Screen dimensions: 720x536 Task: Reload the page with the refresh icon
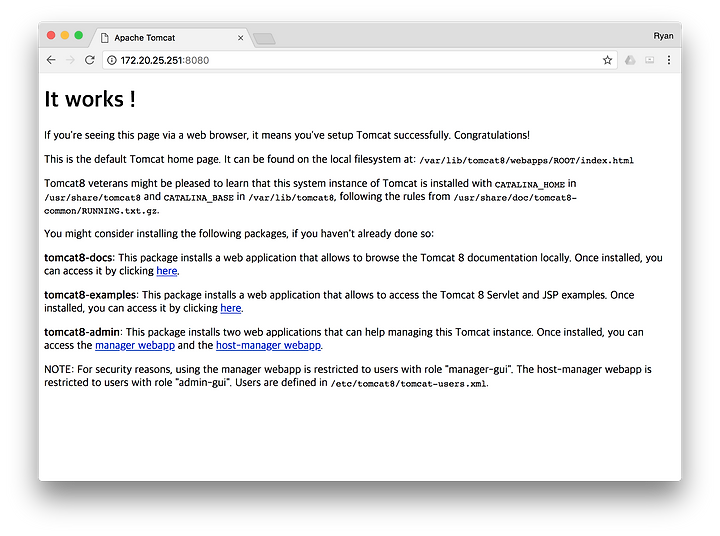(x=90, y=60)
